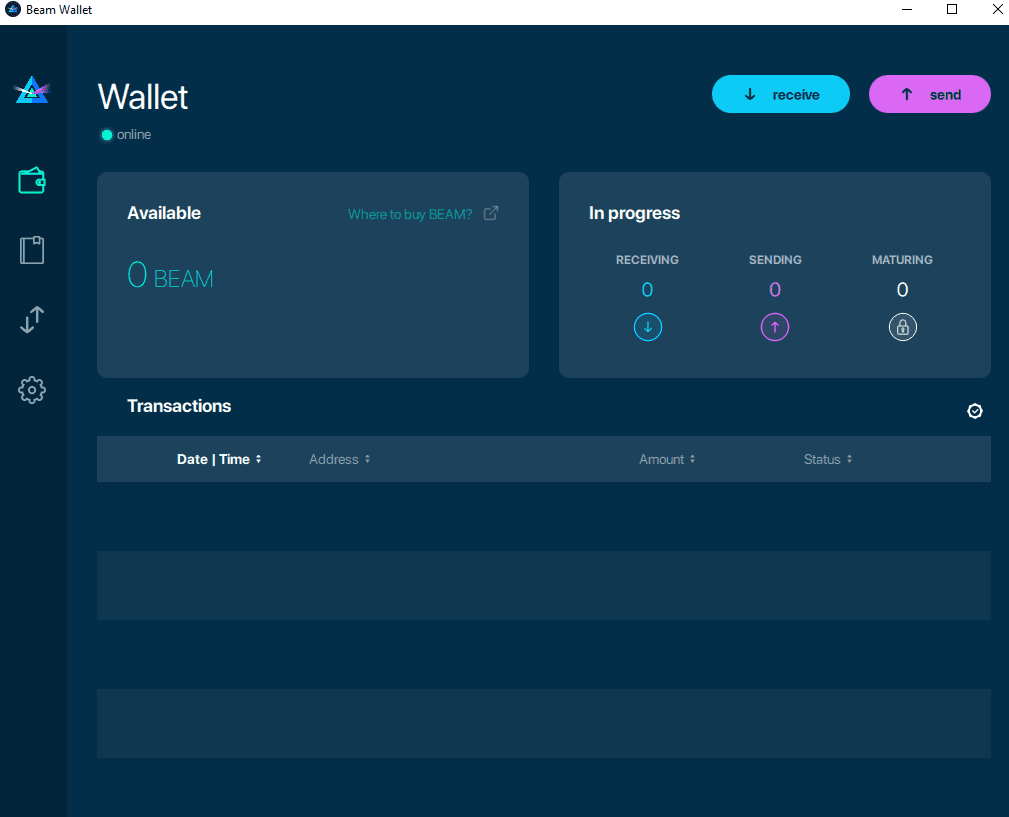
Task: Open the Wallet sidebar tab icon
Action: 32,181
